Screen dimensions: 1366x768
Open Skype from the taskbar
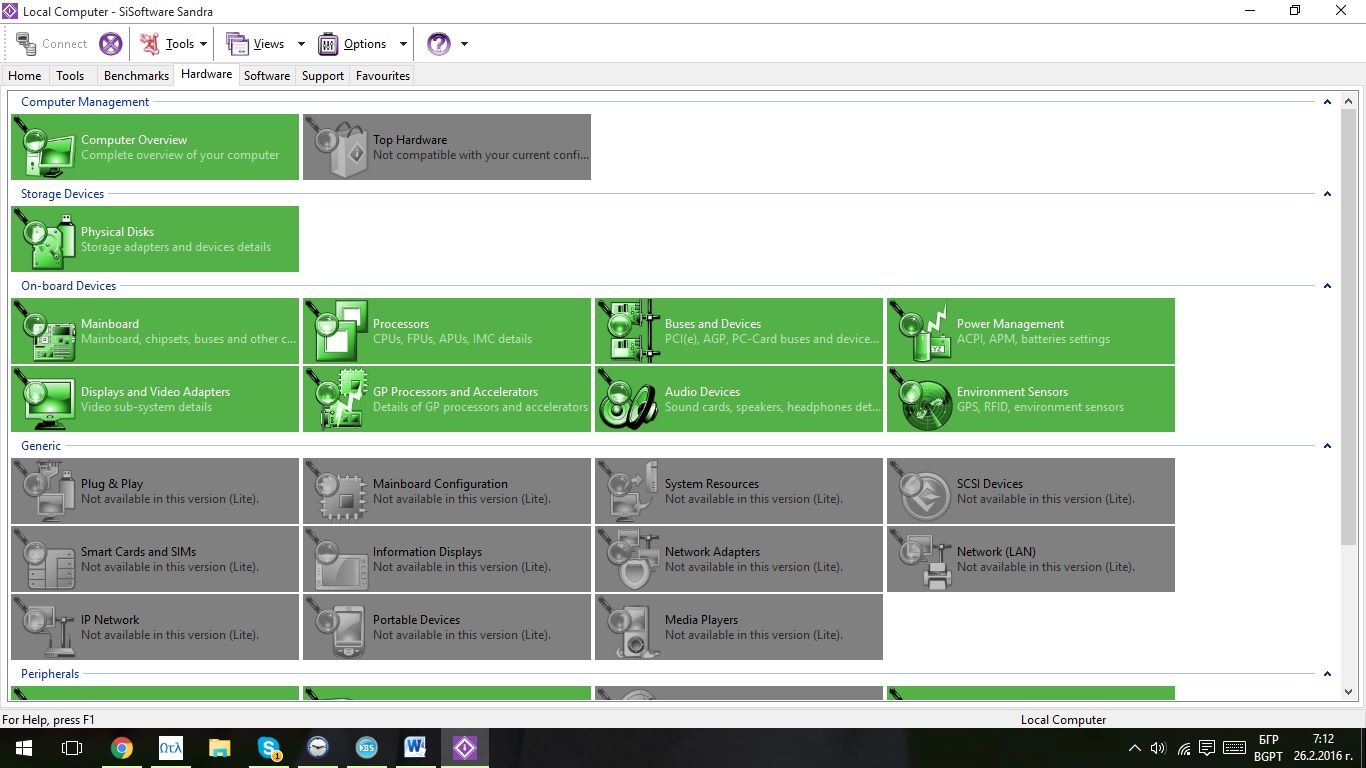pyautogui.click(x=268, y=748)
